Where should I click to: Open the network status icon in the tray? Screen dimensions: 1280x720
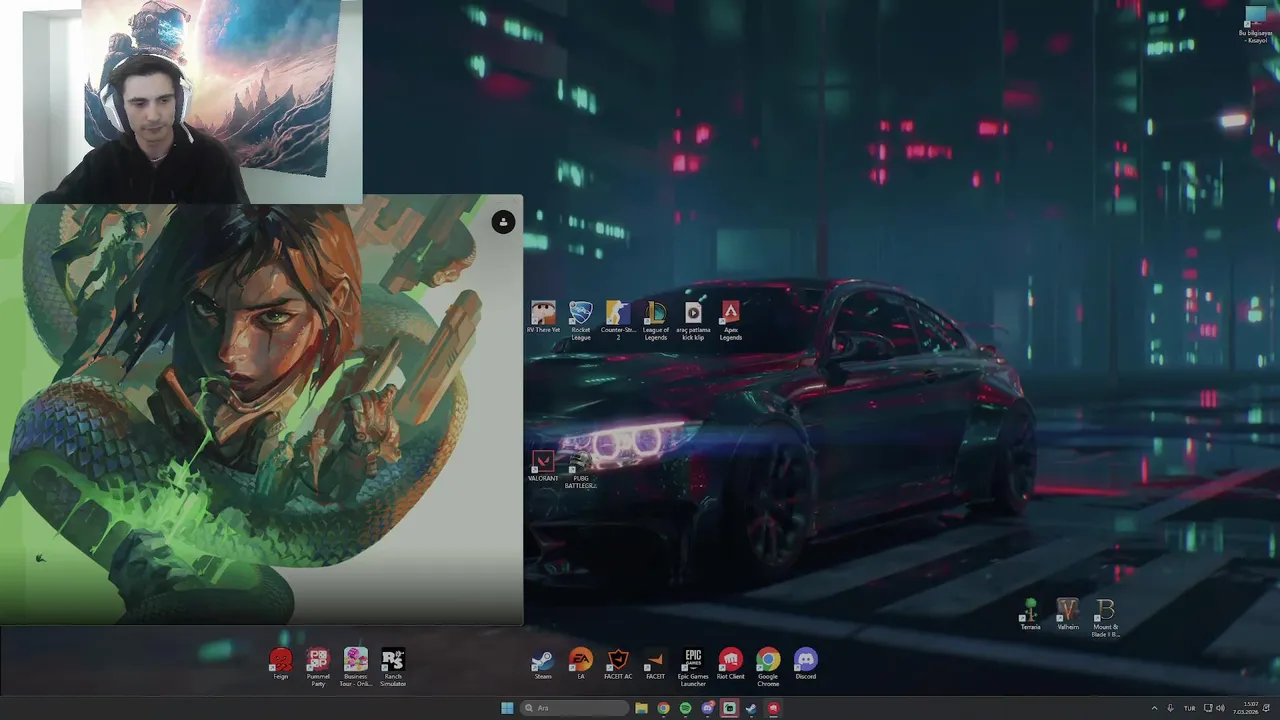pyautogui.click(x=1208, y=708)
